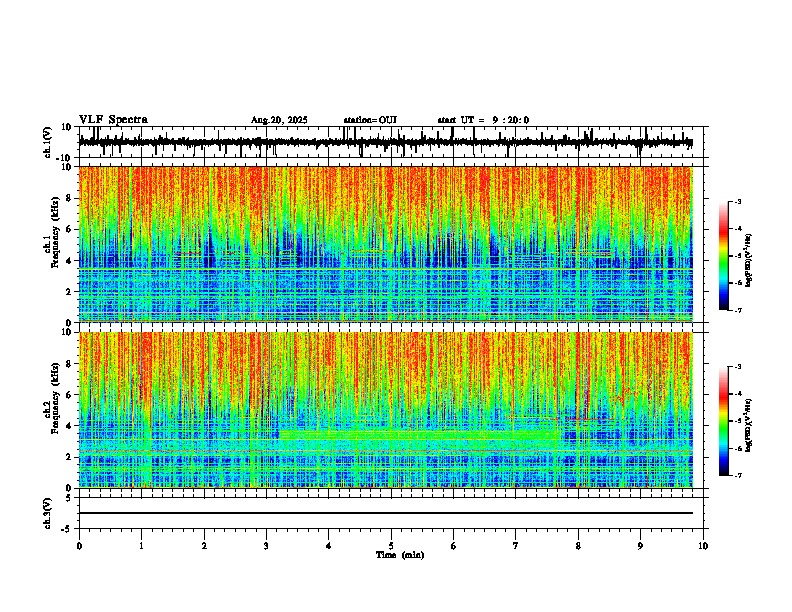Click the 'ch.3(V)' axis label
The height and width of the screenshot is (612, 792).
tap(48, 513)
